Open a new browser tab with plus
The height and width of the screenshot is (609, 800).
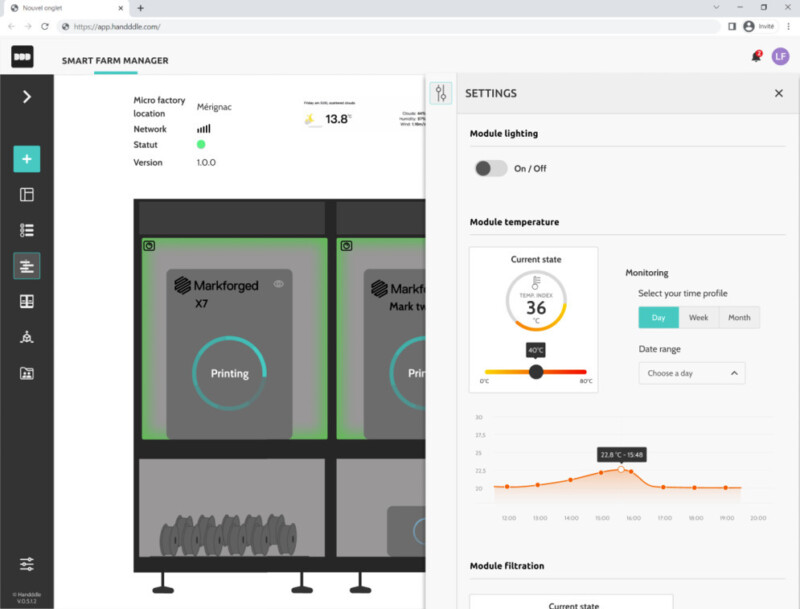(x=140, y=8)
